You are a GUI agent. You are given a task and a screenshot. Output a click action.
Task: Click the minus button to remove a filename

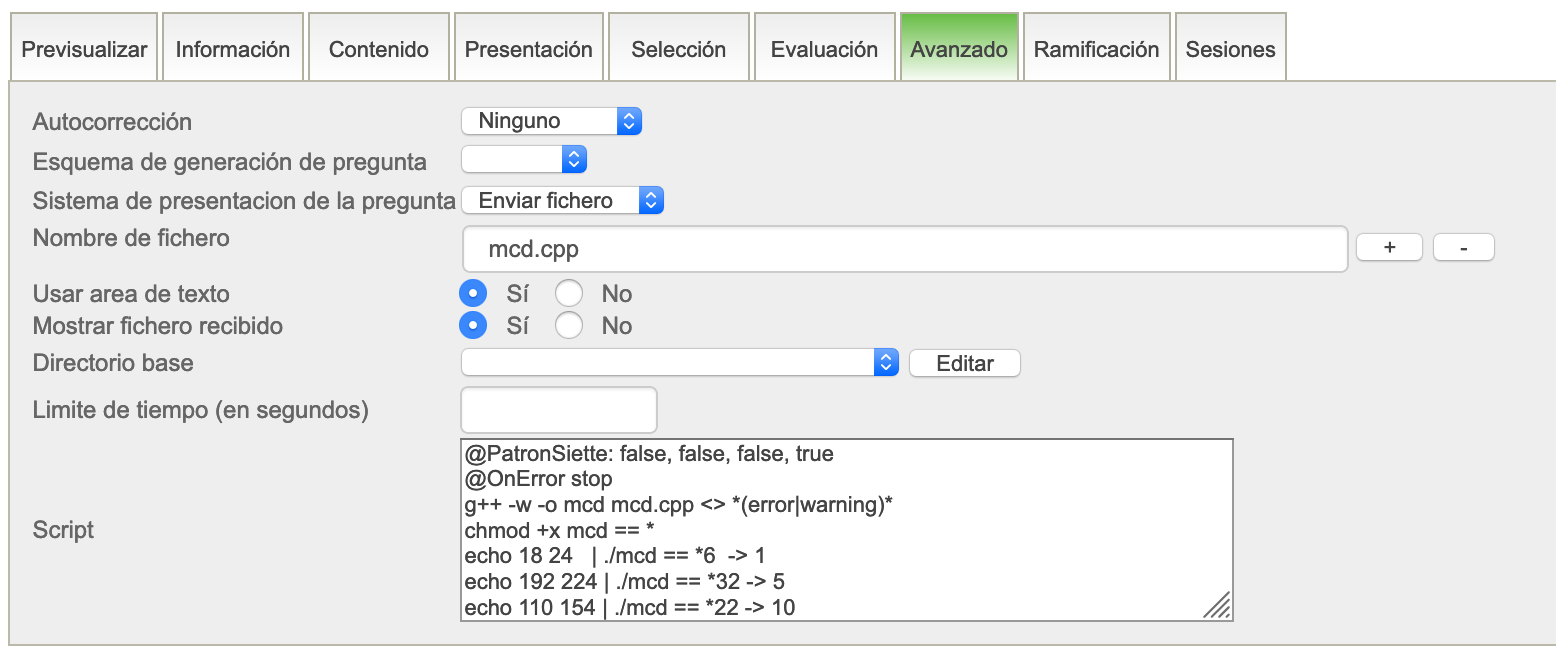(x=1463, y=248)
